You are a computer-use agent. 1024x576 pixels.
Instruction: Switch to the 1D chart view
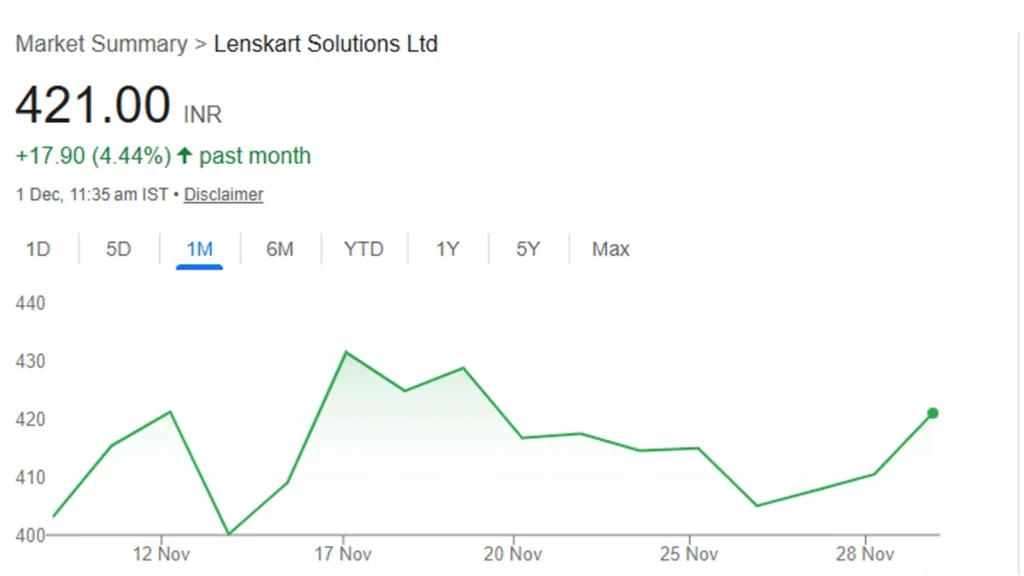[x=37, y=249]
